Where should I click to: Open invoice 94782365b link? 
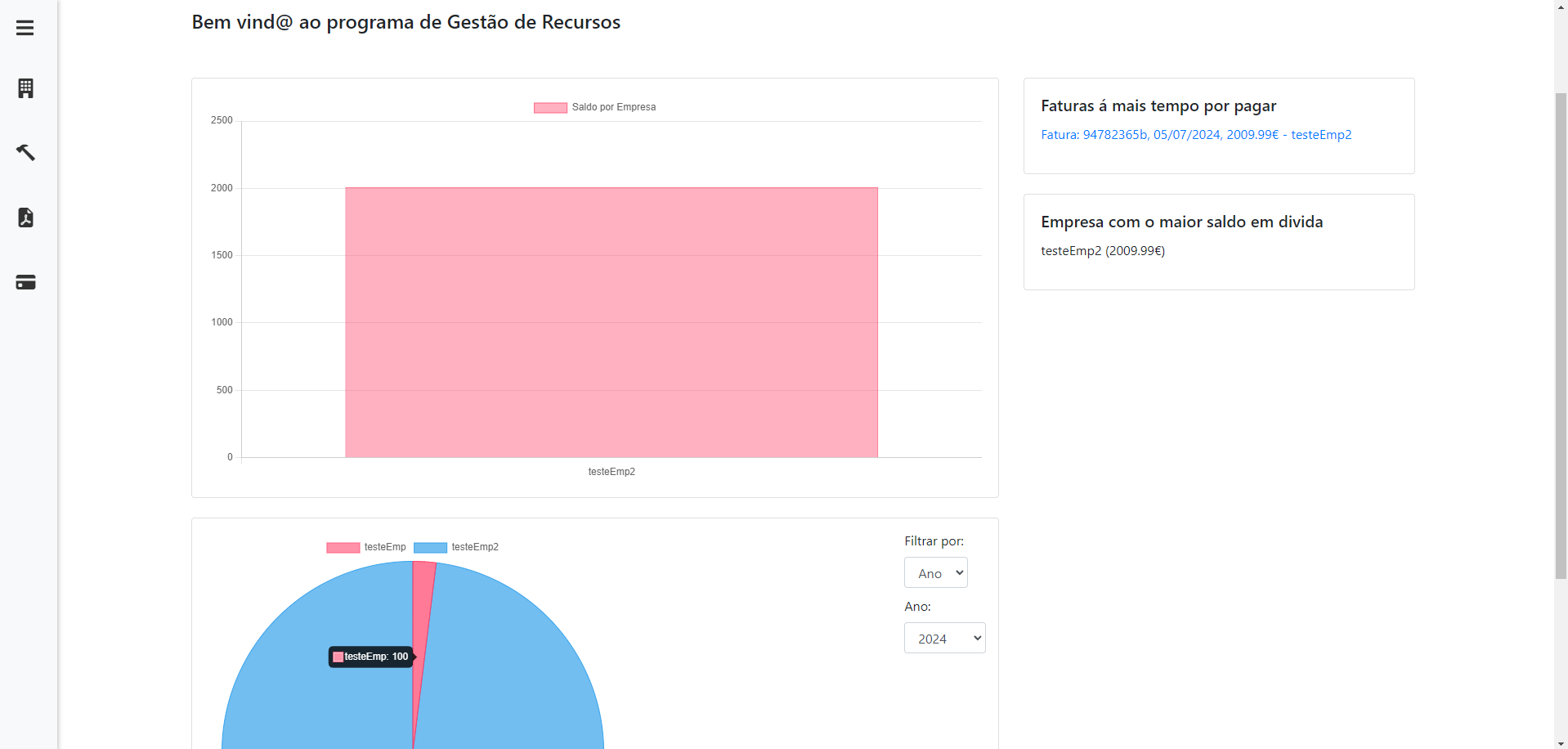(1195, 135)
